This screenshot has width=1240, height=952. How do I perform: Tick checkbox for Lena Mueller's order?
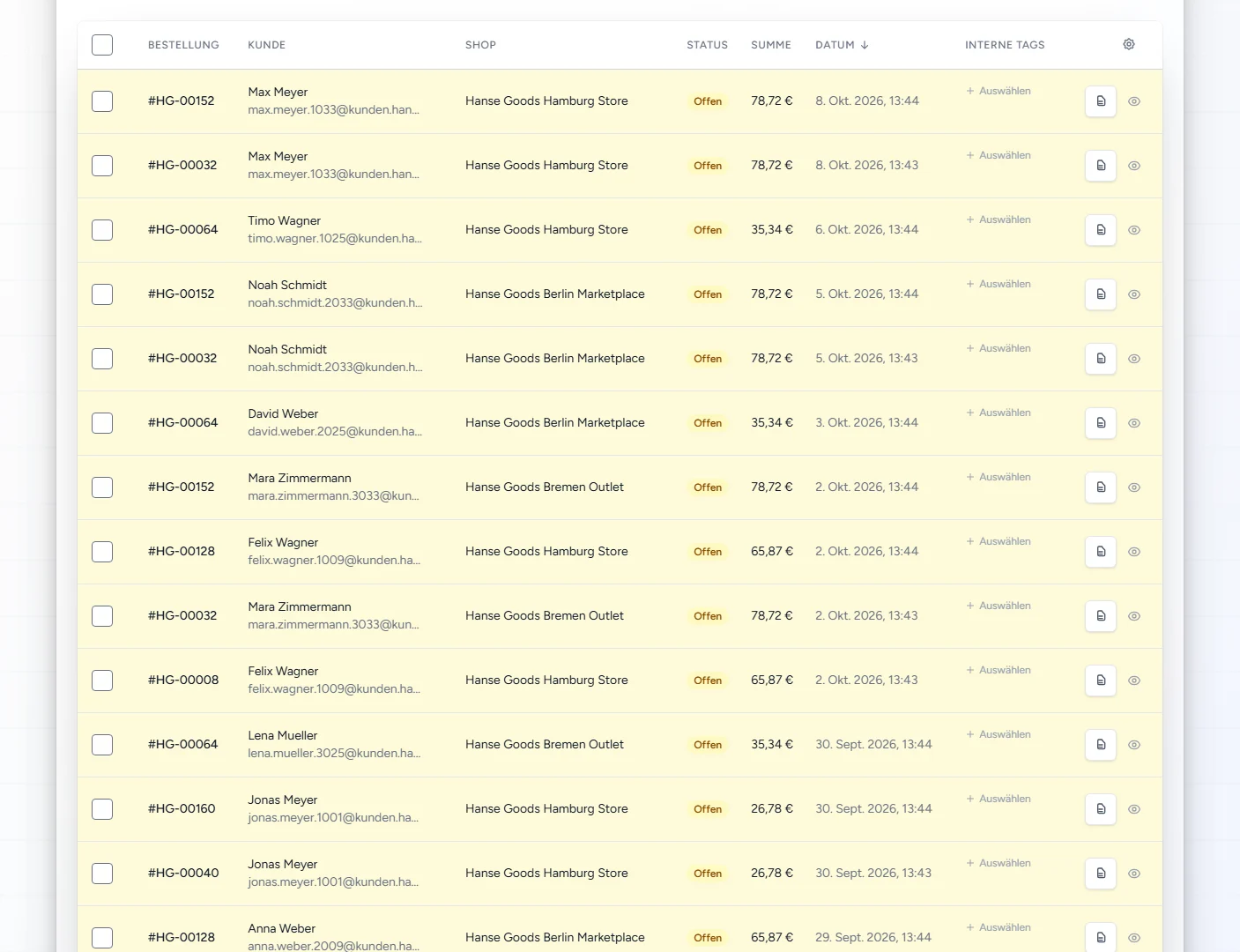(x=102, y=745)
